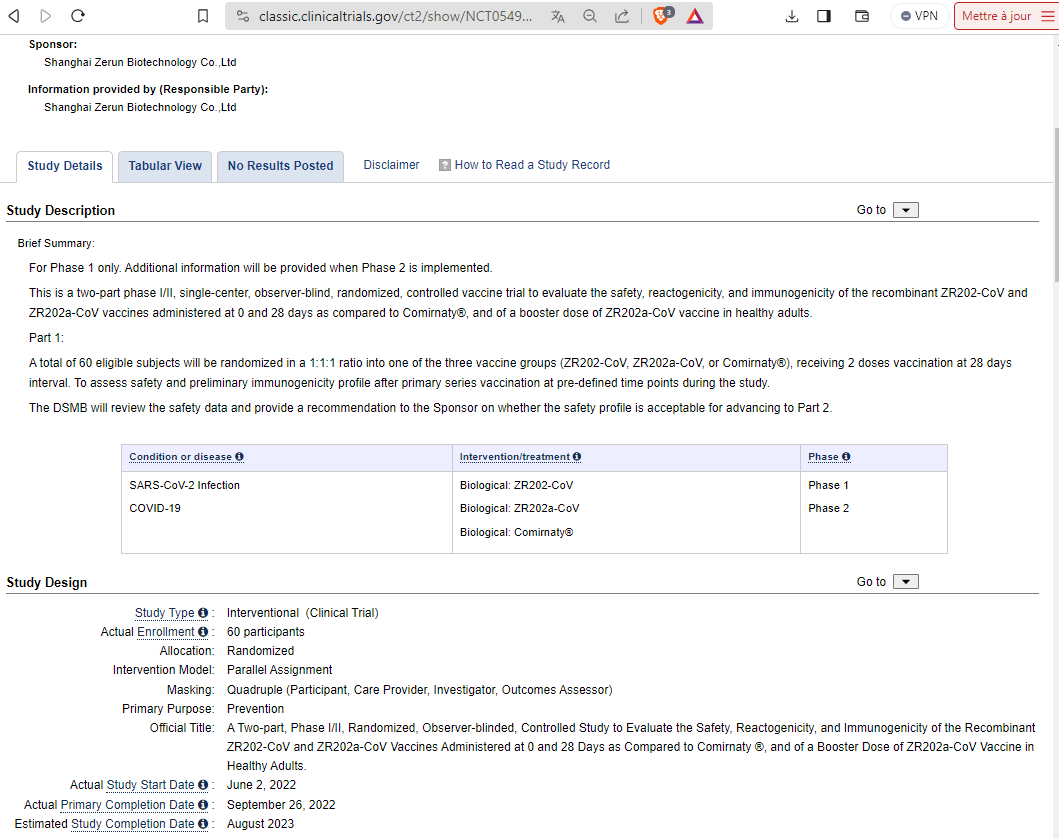Switch to the Tabular View tab
The image size is (1059, 839).
[165, 166]
